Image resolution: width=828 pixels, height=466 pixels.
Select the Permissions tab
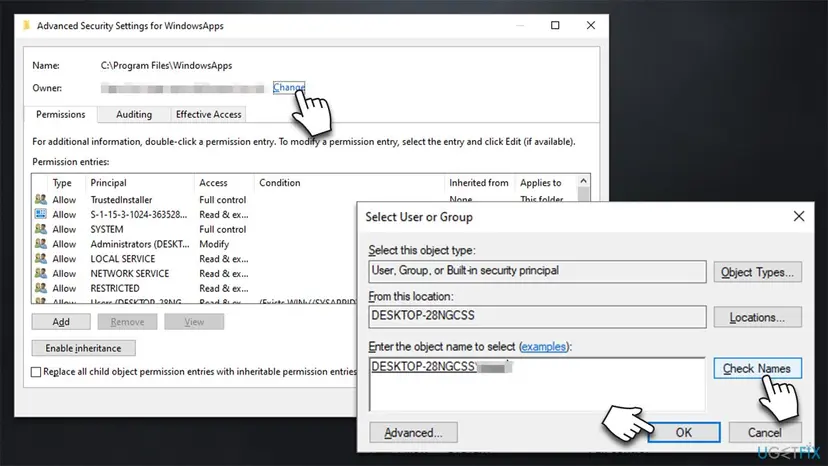tap(61, 114)
